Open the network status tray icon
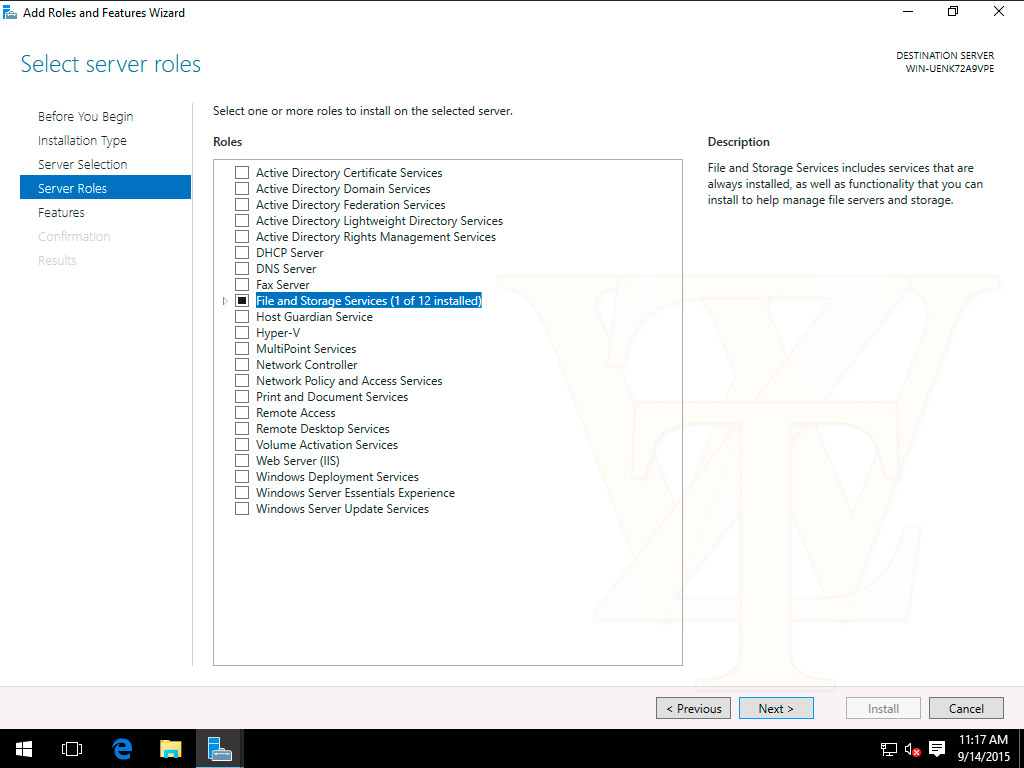1024x768 pixels. [x=888, y=749]
